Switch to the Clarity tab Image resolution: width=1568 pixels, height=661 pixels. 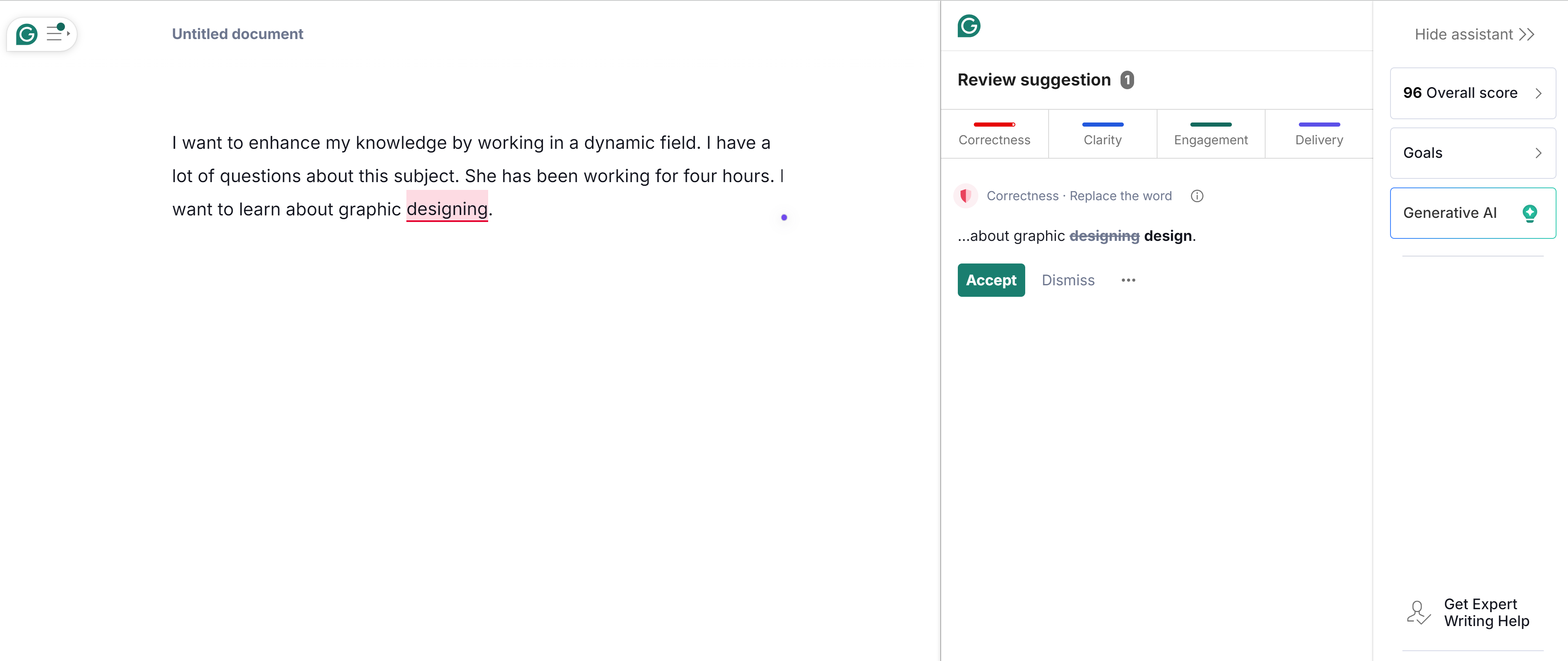tap(1102, 134)
